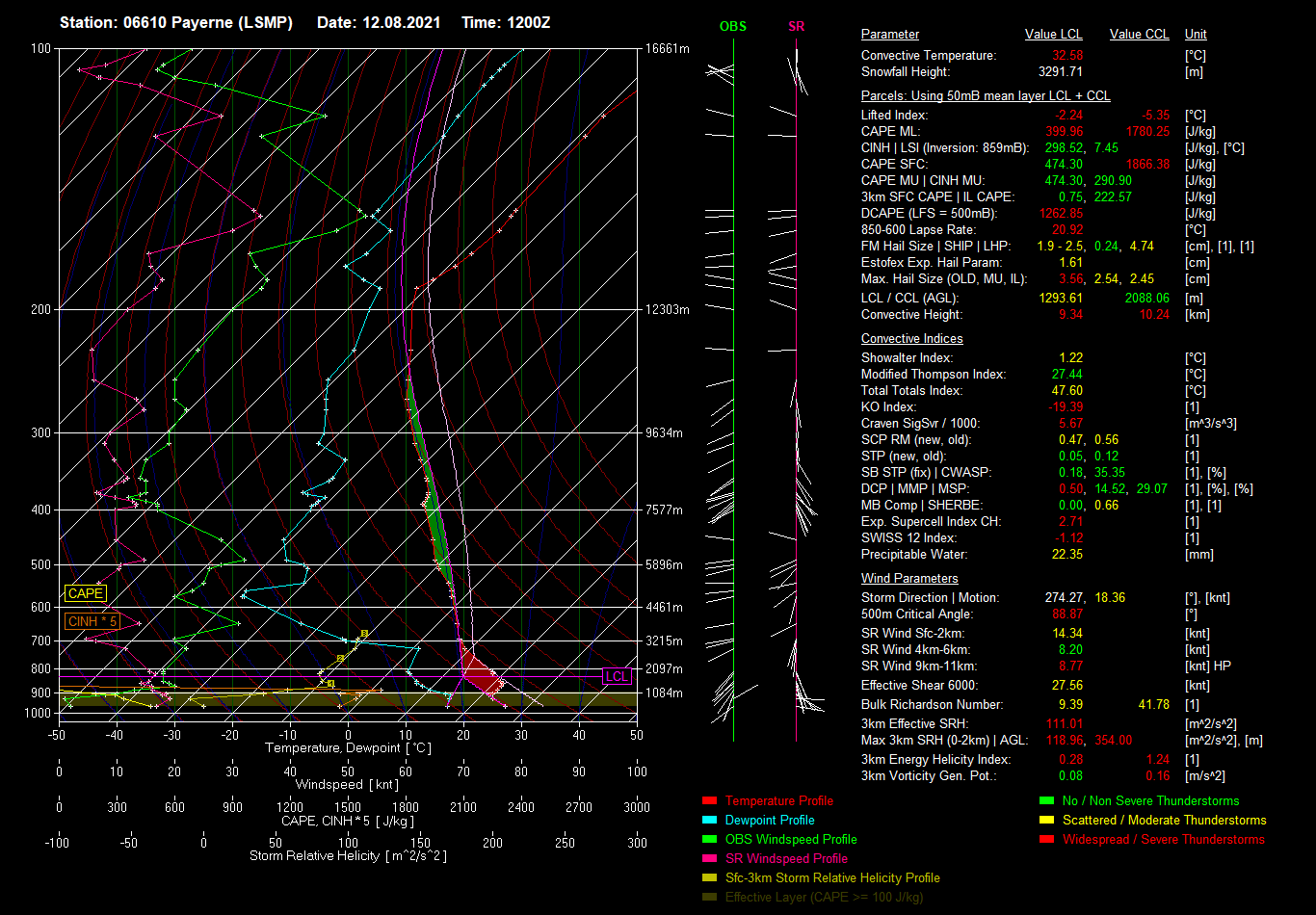The height and width of the screenshot is (915, 1316).
Task: Click the magenta SR Windspeed Profile swatch
Action: [710, 859]
